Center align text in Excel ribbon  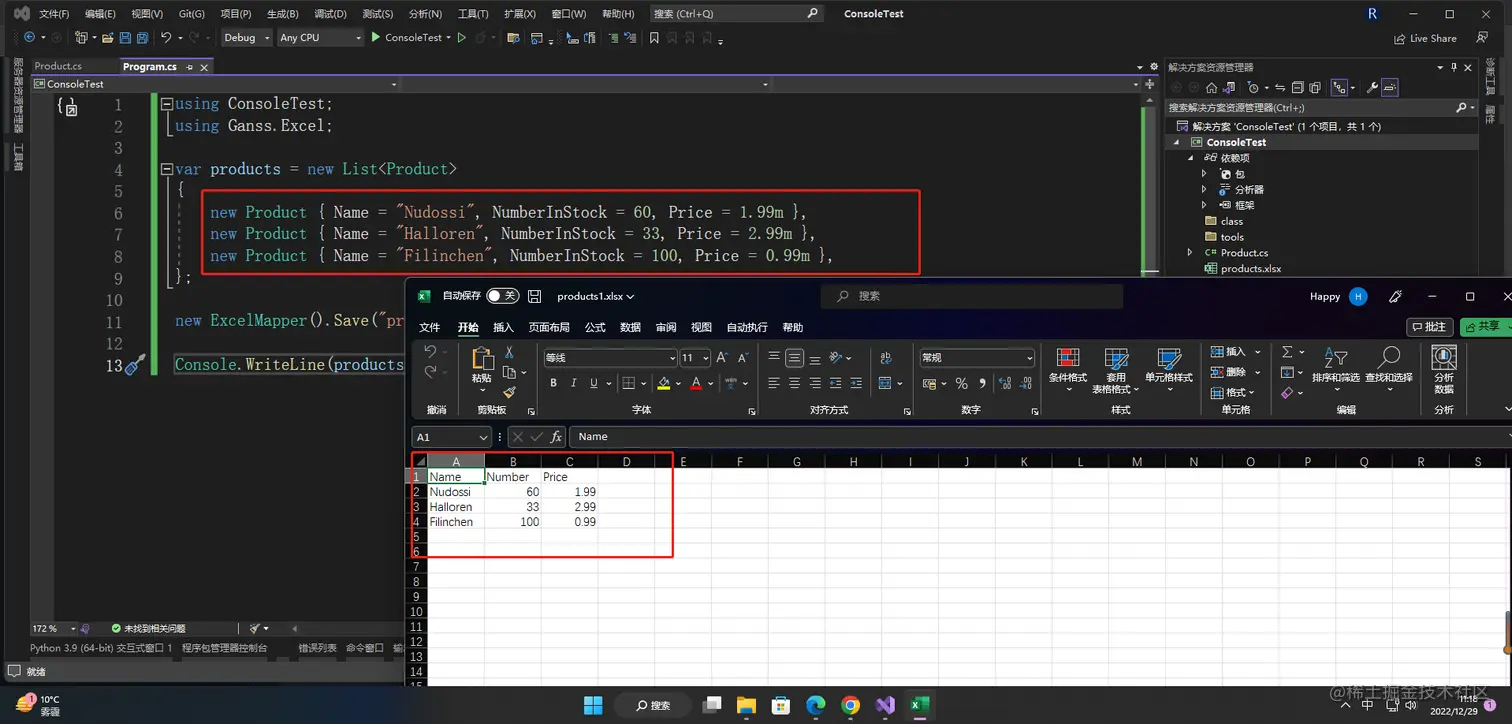794,383
